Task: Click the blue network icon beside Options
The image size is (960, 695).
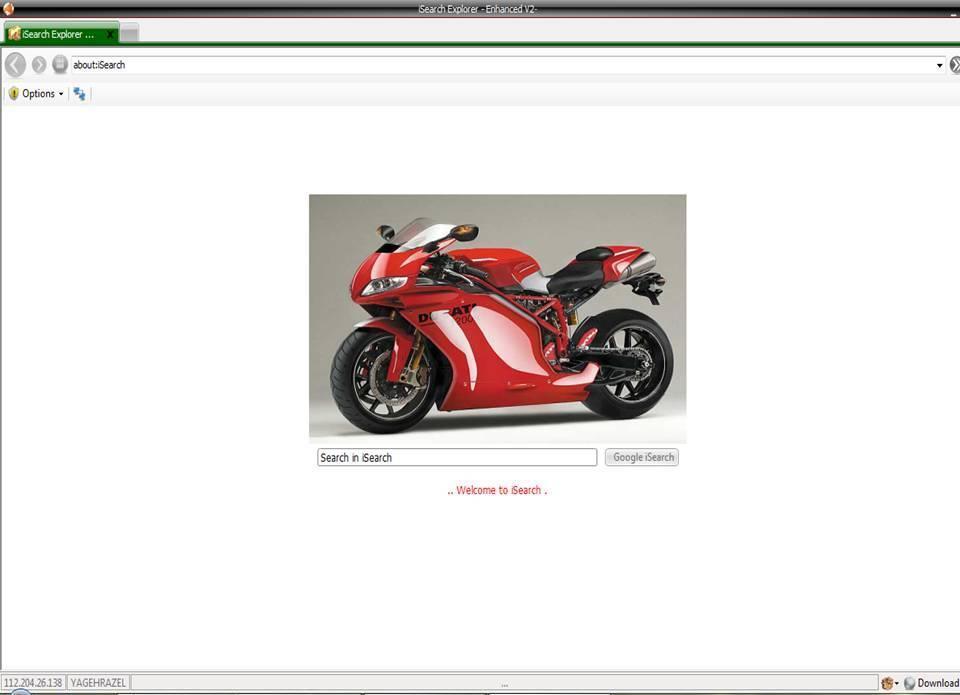Action: [x=79, y=94]
